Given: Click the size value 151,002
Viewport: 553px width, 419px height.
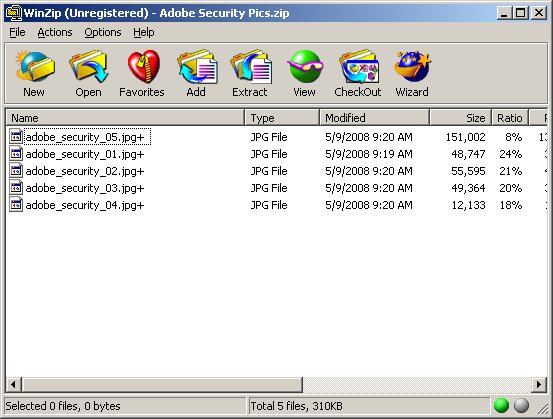Looking at the screenshot, I should tap(466, 137).
